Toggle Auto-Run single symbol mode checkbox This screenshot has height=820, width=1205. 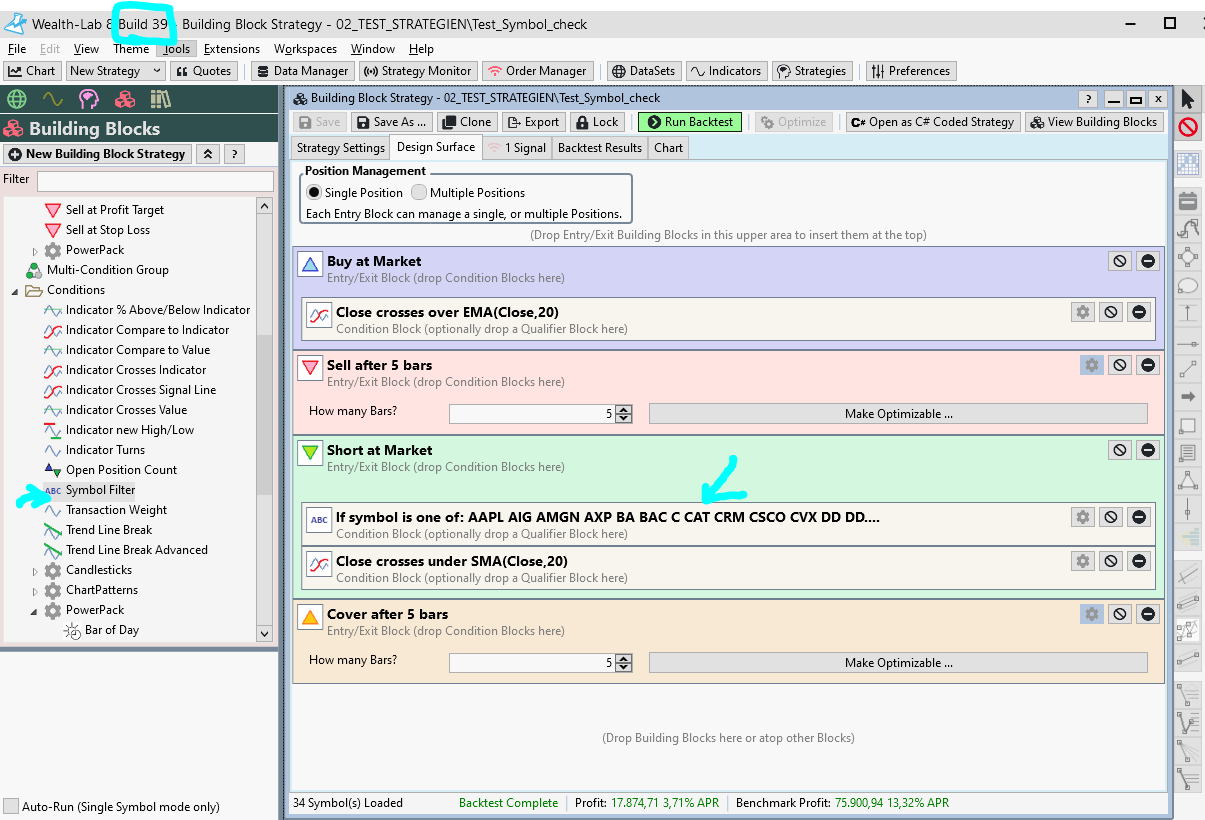click(11, 806)
